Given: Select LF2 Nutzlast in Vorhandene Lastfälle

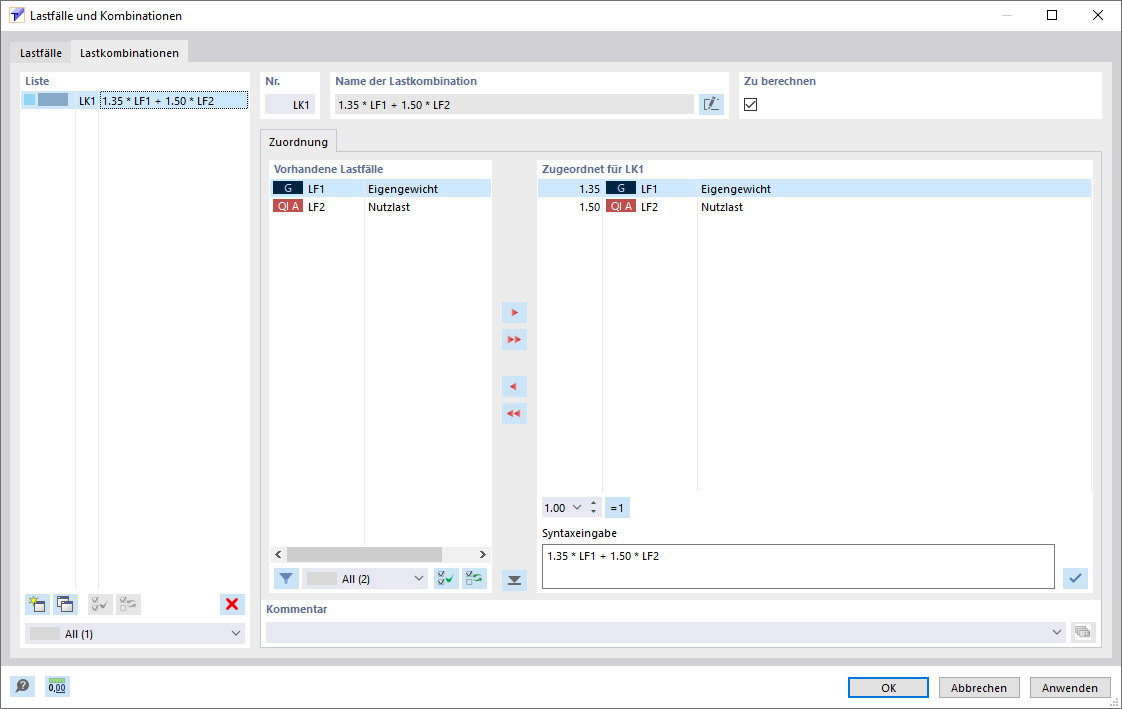Looking at the screenshot, I should pos(381,207).
